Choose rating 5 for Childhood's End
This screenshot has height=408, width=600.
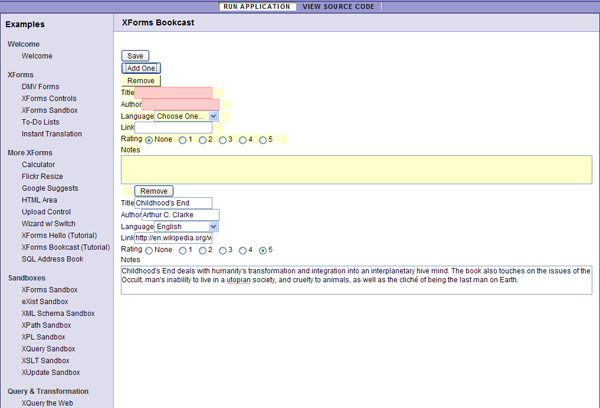pyautogui.click(x=263, y=250)
